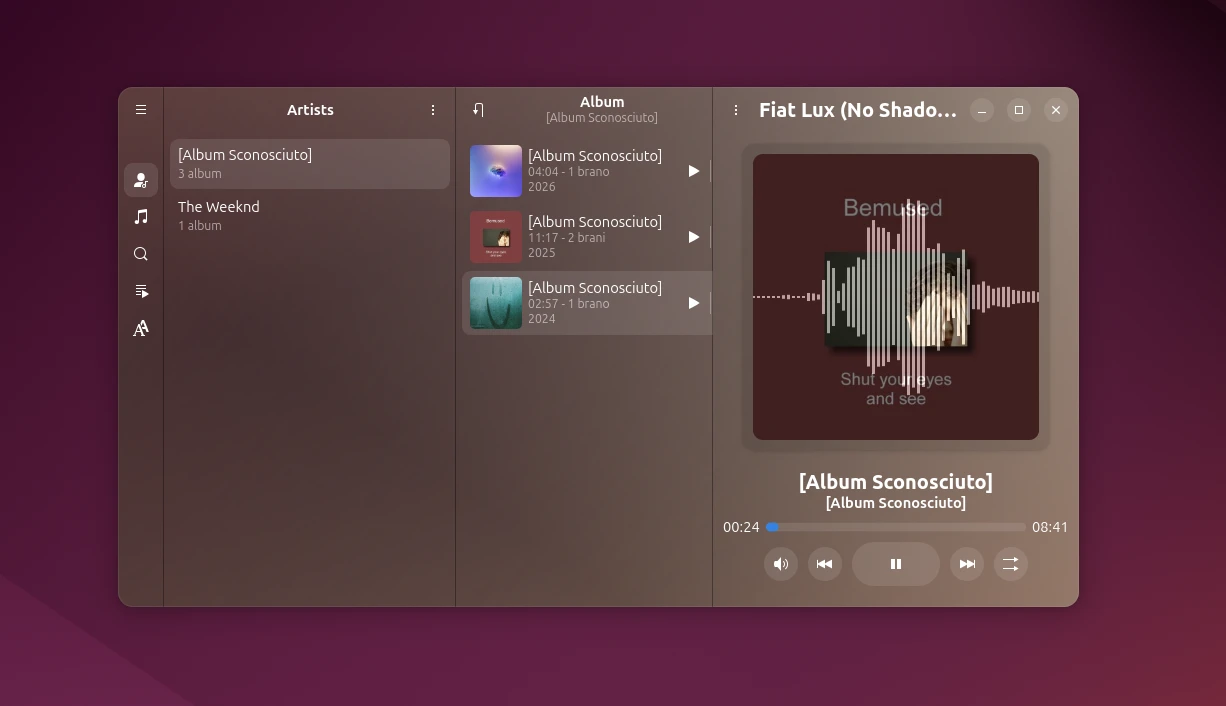Play the 2026 album
1226x706 pixels.
[x=693, y=171]
